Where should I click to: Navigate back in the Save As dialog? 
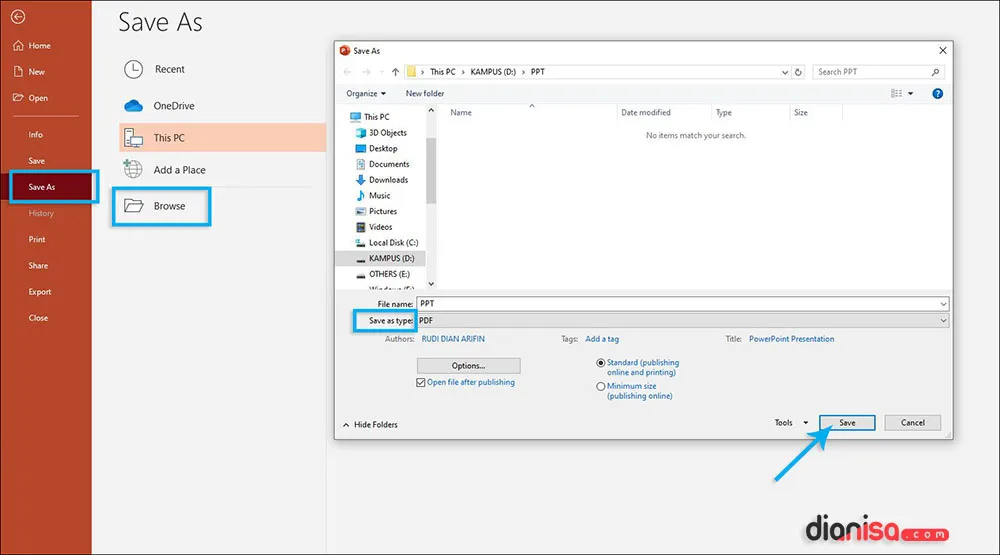pos(348,72)
